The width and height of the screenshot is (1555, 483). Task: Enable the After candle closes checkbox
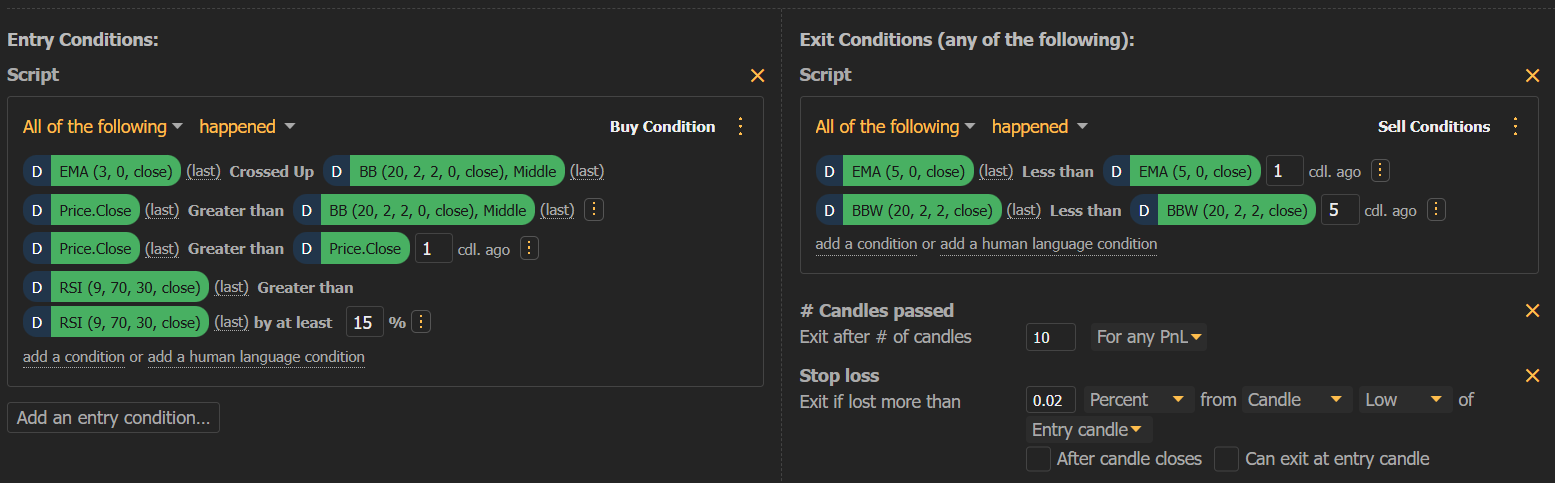tap(1039, 459)
